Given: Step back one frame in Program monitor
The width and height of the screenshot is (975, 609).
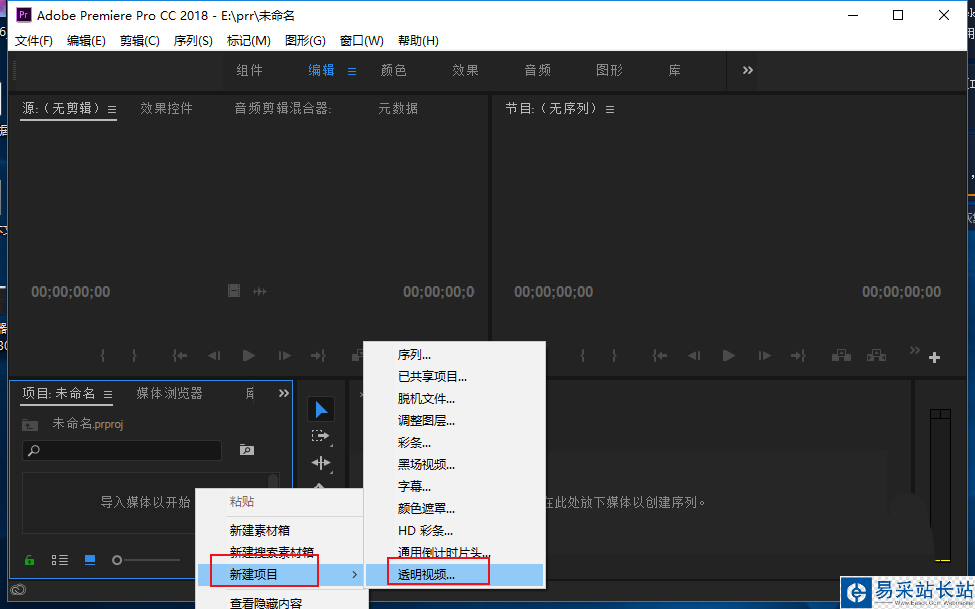Looking at the screenshot, I should [695, 356].
